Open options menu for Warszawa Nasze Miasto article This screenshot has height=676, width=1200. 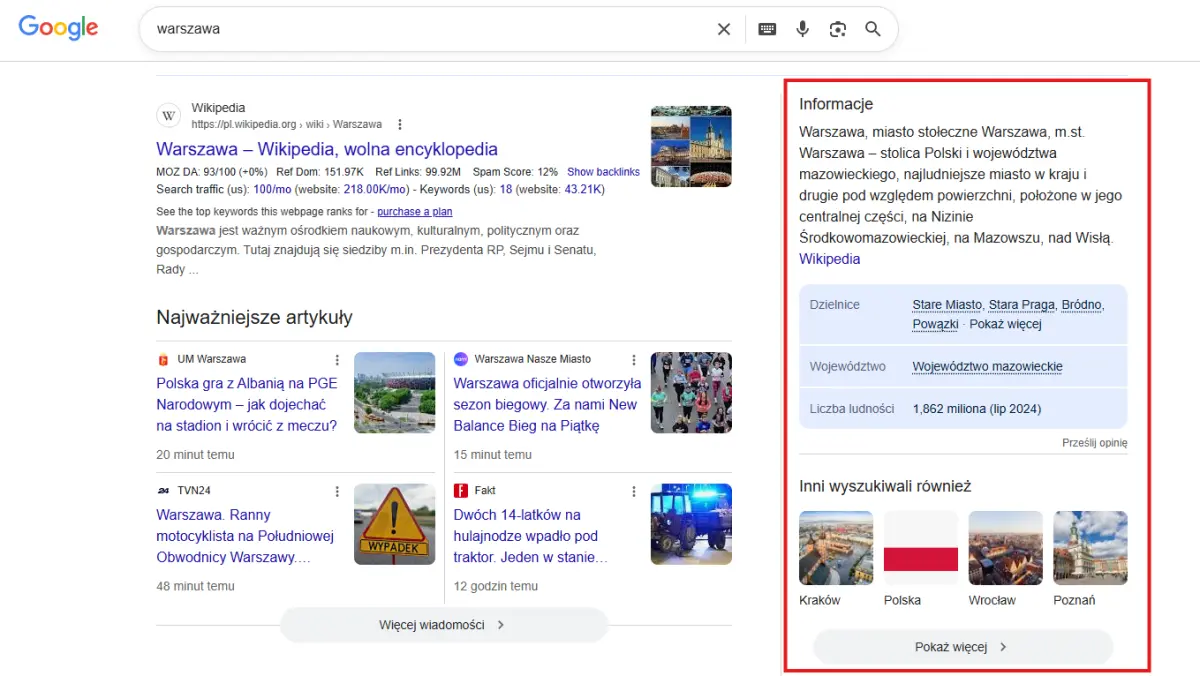click(x=633, y=360)
